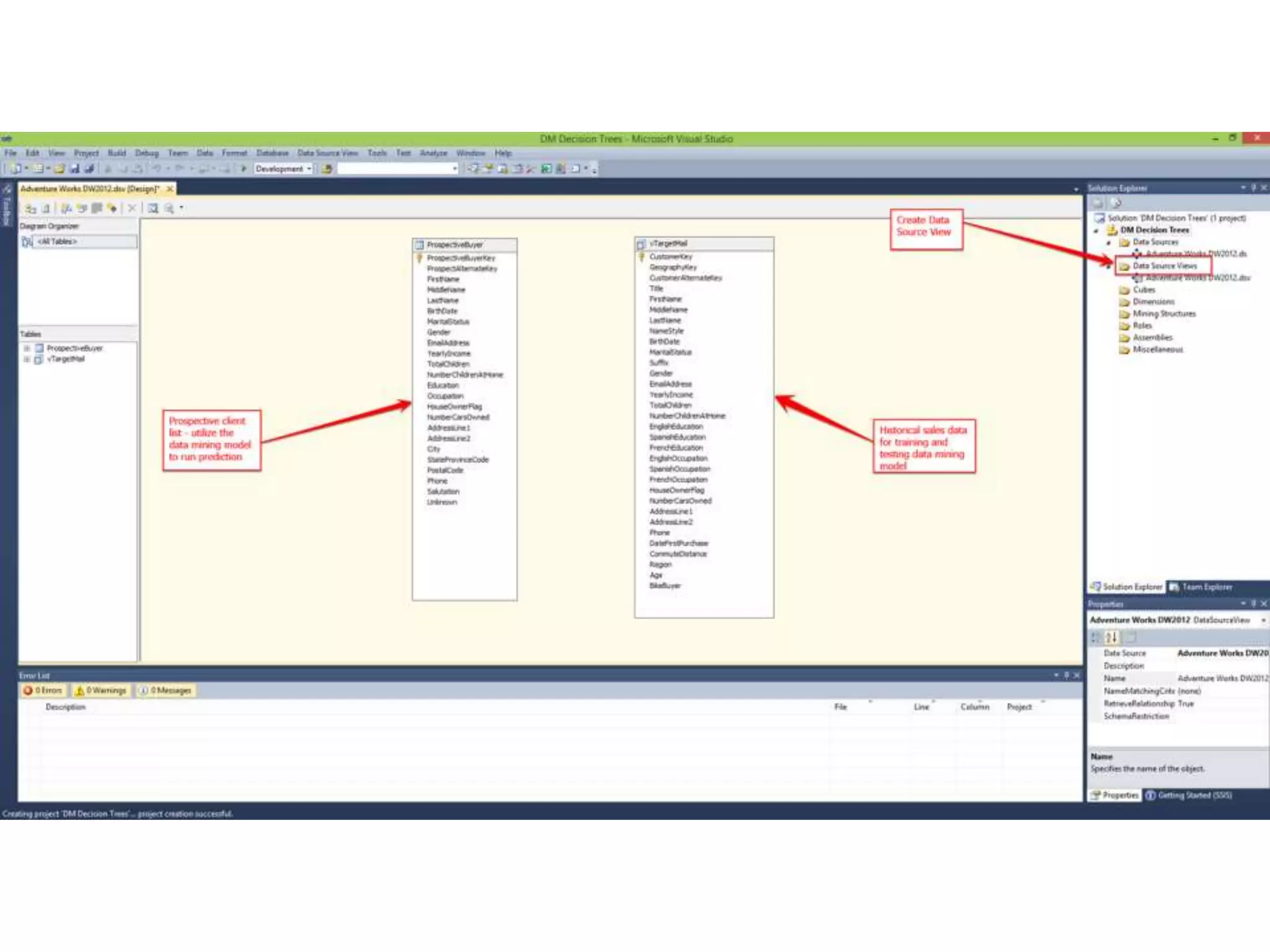Screen dimensions: 1270x952
Task: Click the Line column header in Error List
Action: pyautogui.click(x=921, y=707)
